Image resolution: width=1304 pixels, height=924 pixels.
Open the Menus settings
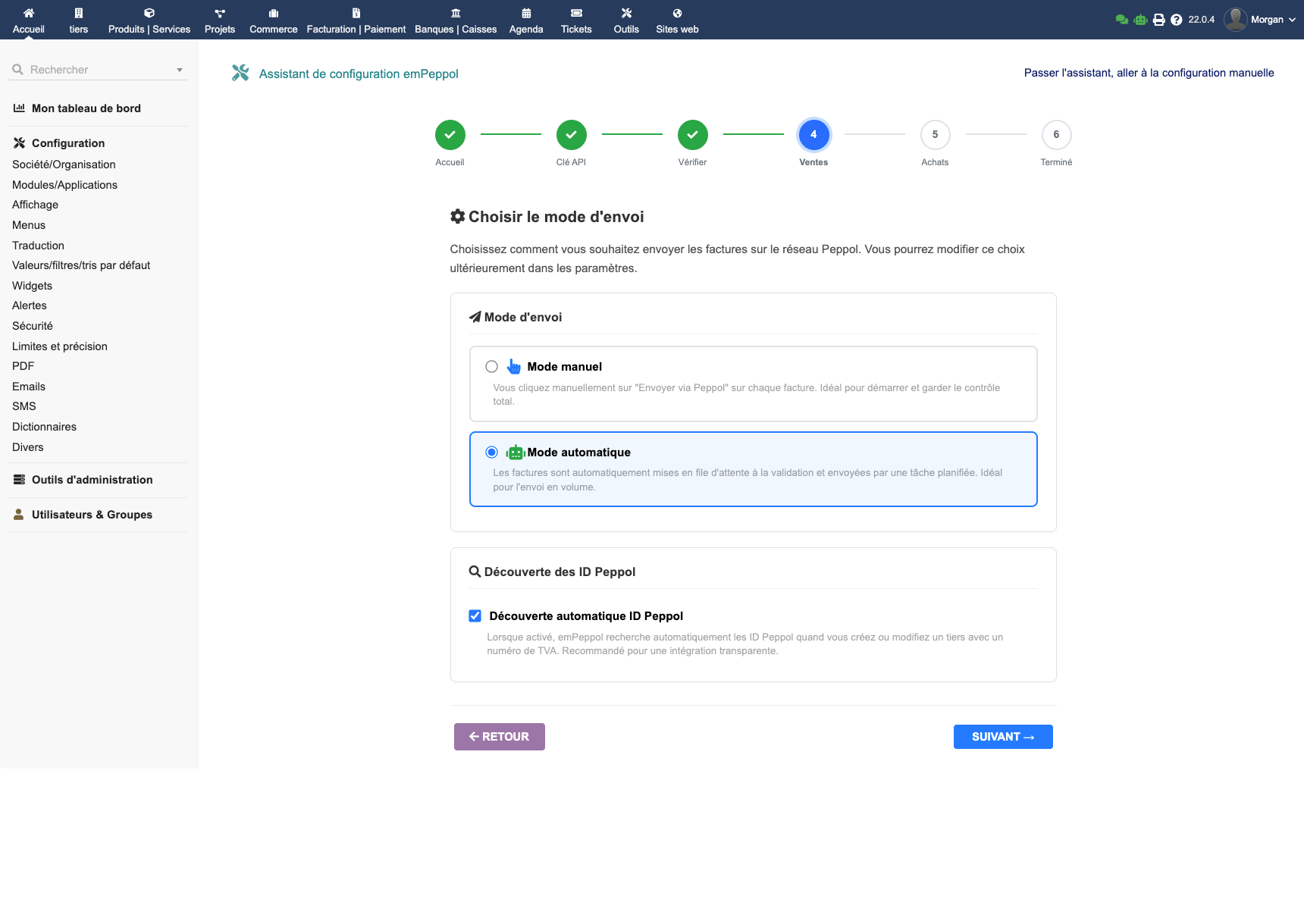point(29,225)
